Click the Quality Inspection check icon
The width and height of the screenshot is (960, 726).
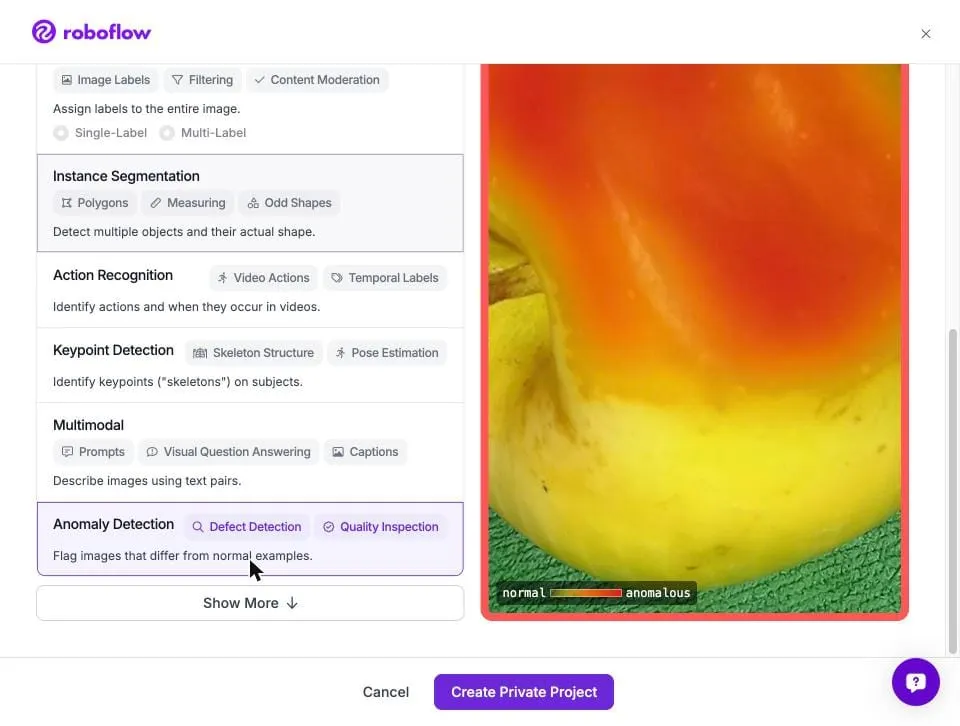click(x=329, y=527)
